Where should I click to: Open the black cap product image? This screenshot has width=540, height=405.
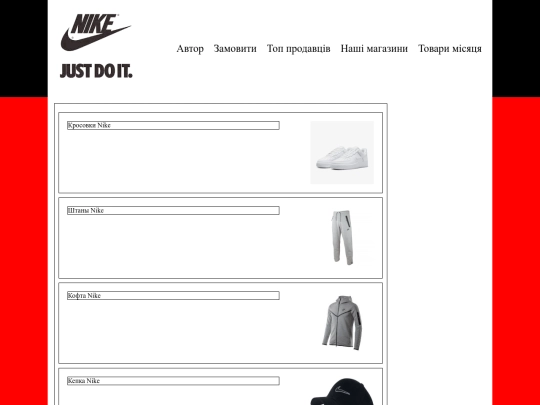(x=342, y=392)
